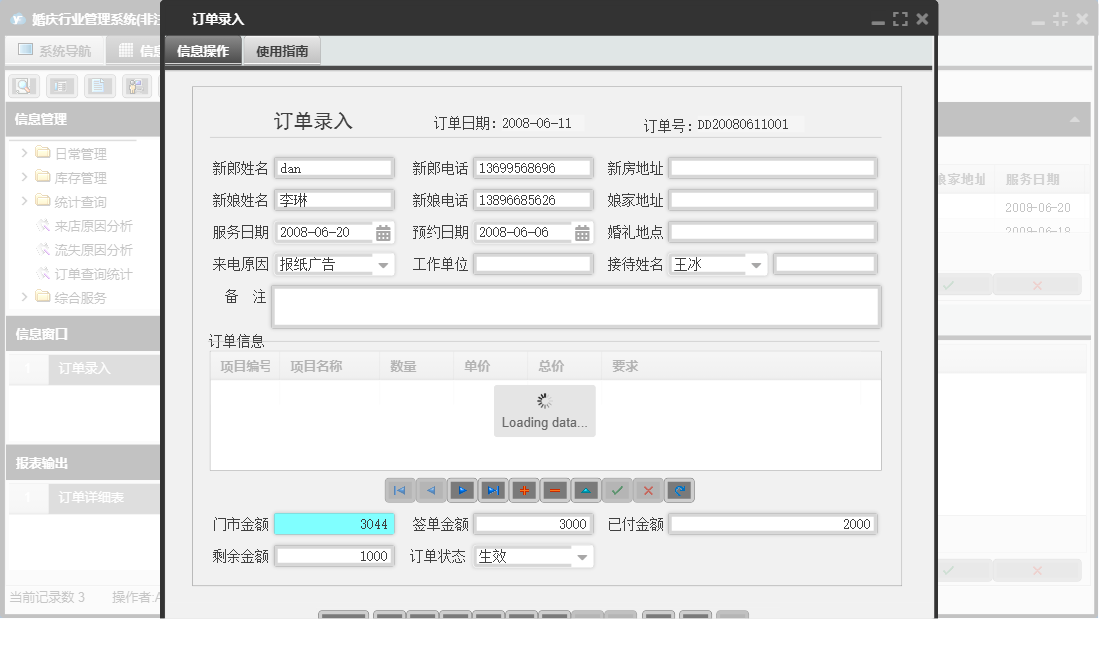Click the add (+) record icon
Screen dimensions: 1099x655
(526, 490)
